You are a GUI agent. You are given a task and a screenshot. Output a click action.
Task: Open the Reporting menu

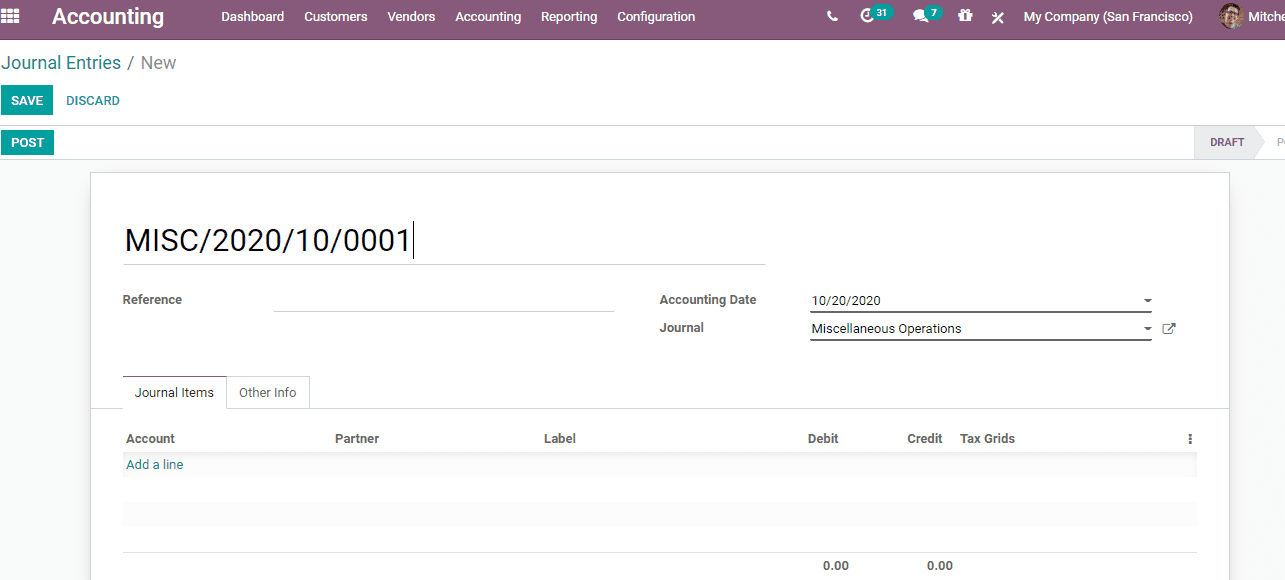[x=569, y=16]
